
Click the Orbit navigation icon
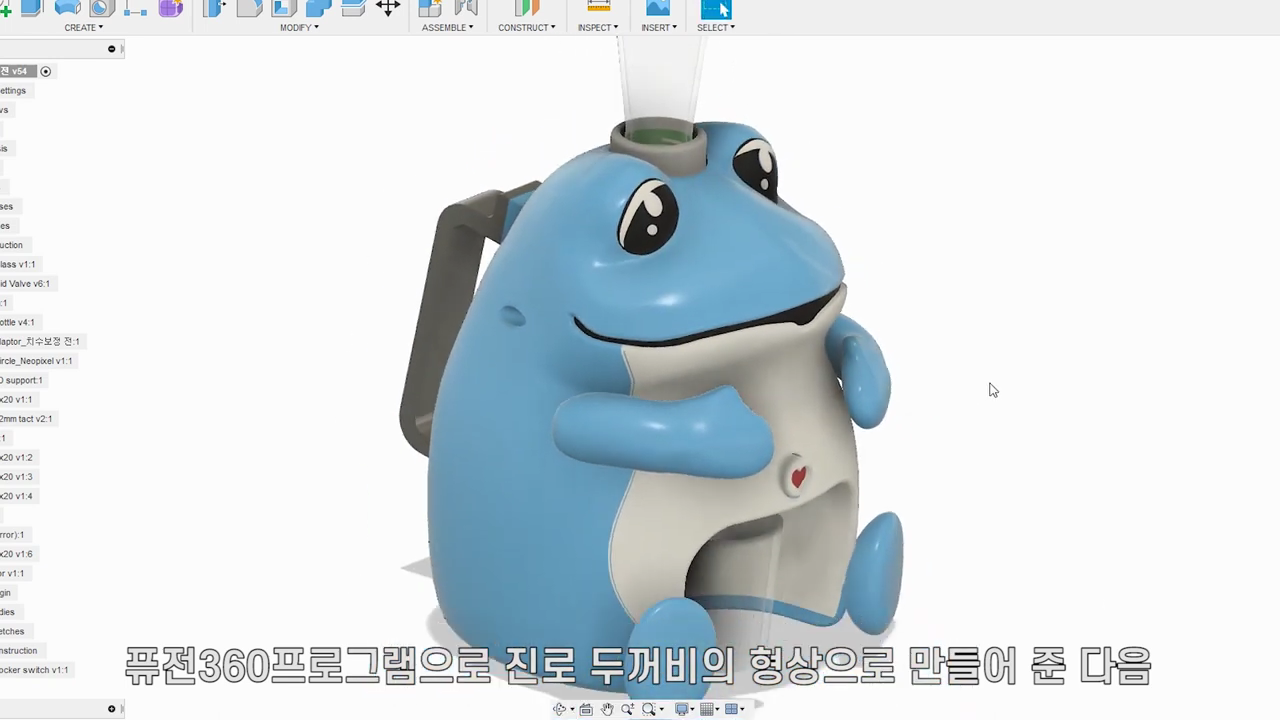559,709
